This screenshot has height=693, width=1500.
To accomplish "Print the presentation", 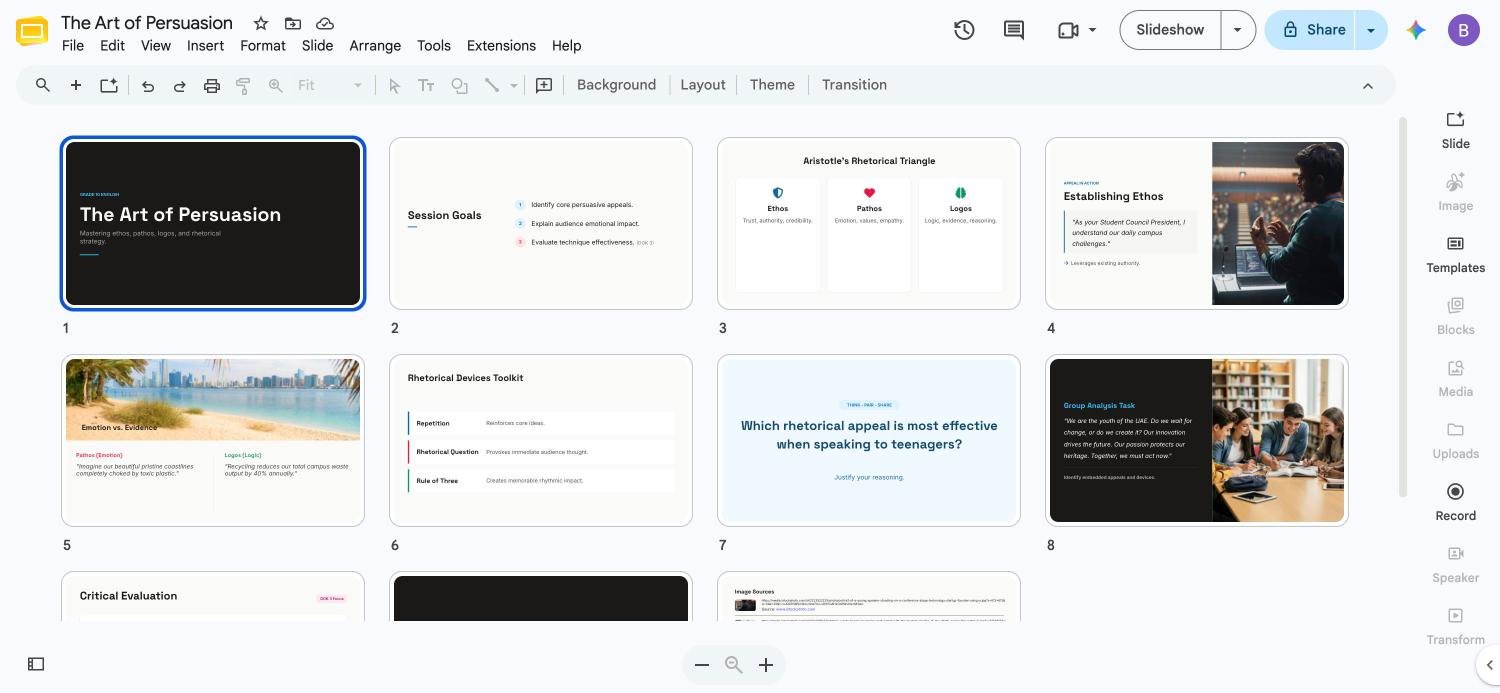I will click(x=212, y=85).
